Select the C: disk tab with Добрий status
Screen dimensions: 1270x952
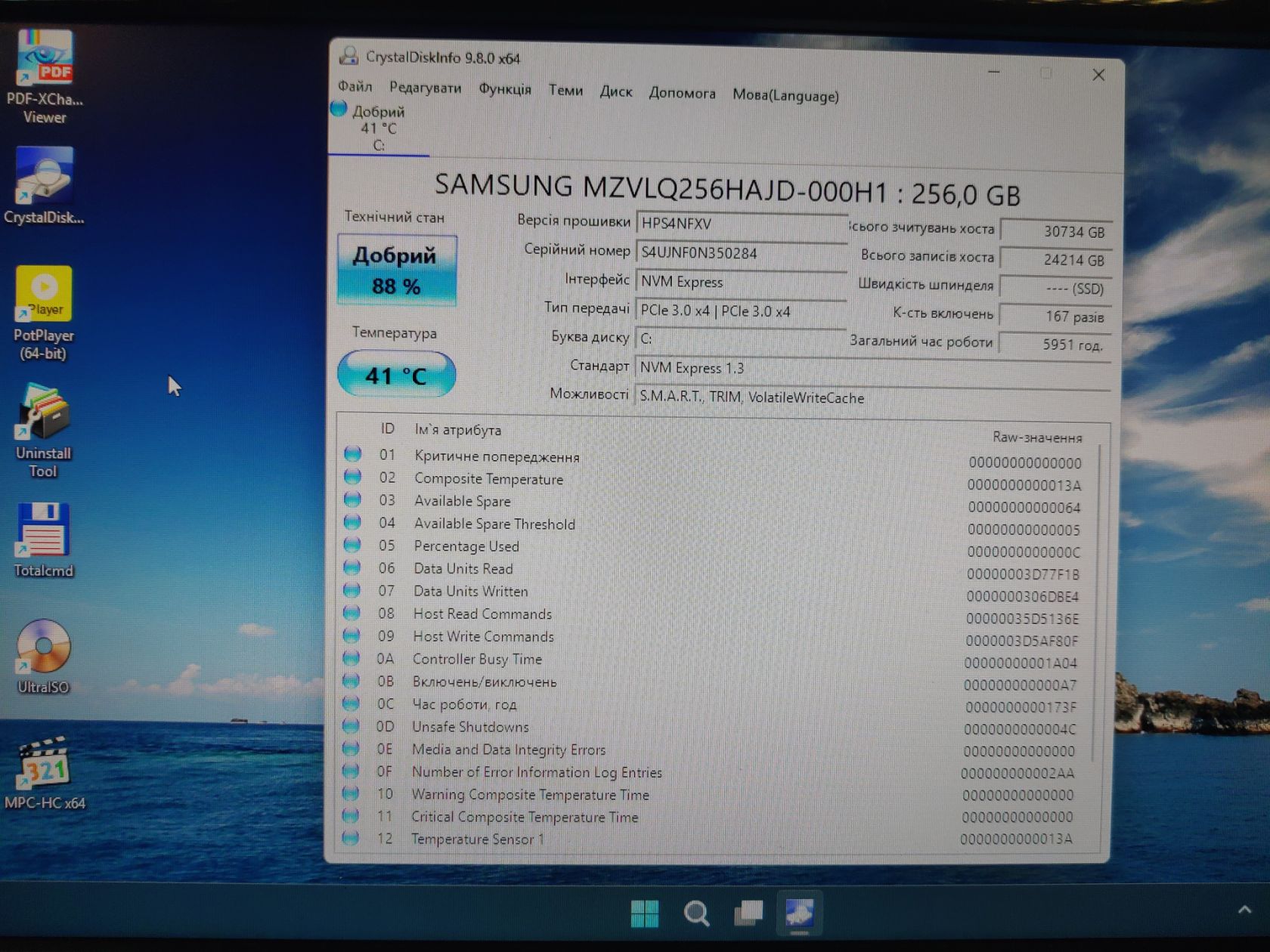(x=379, y=128)
